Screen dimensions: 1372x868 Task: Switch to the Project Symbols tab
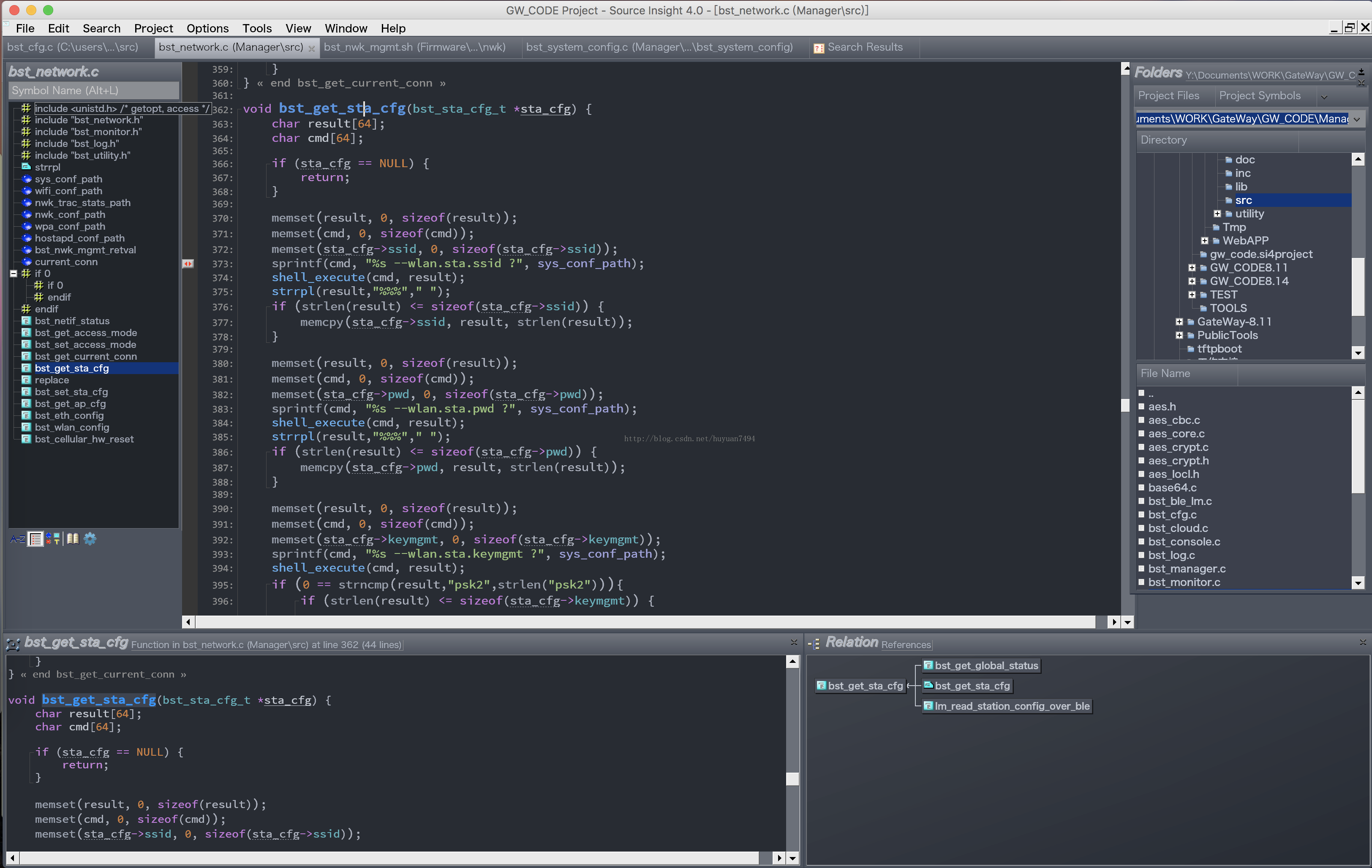pyautogui.click(x=1259, y=96)
